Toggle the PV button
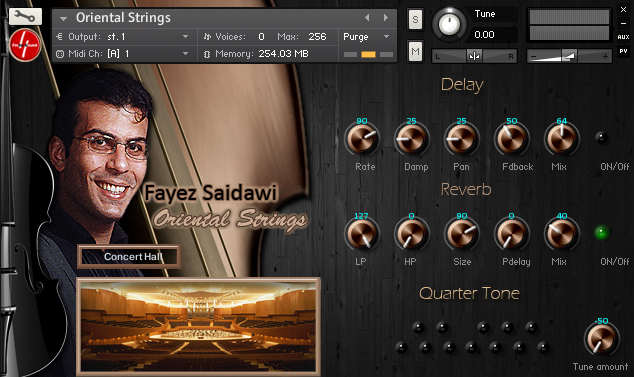This screenshot has width=634, height=377. click(x=623, y=51)
